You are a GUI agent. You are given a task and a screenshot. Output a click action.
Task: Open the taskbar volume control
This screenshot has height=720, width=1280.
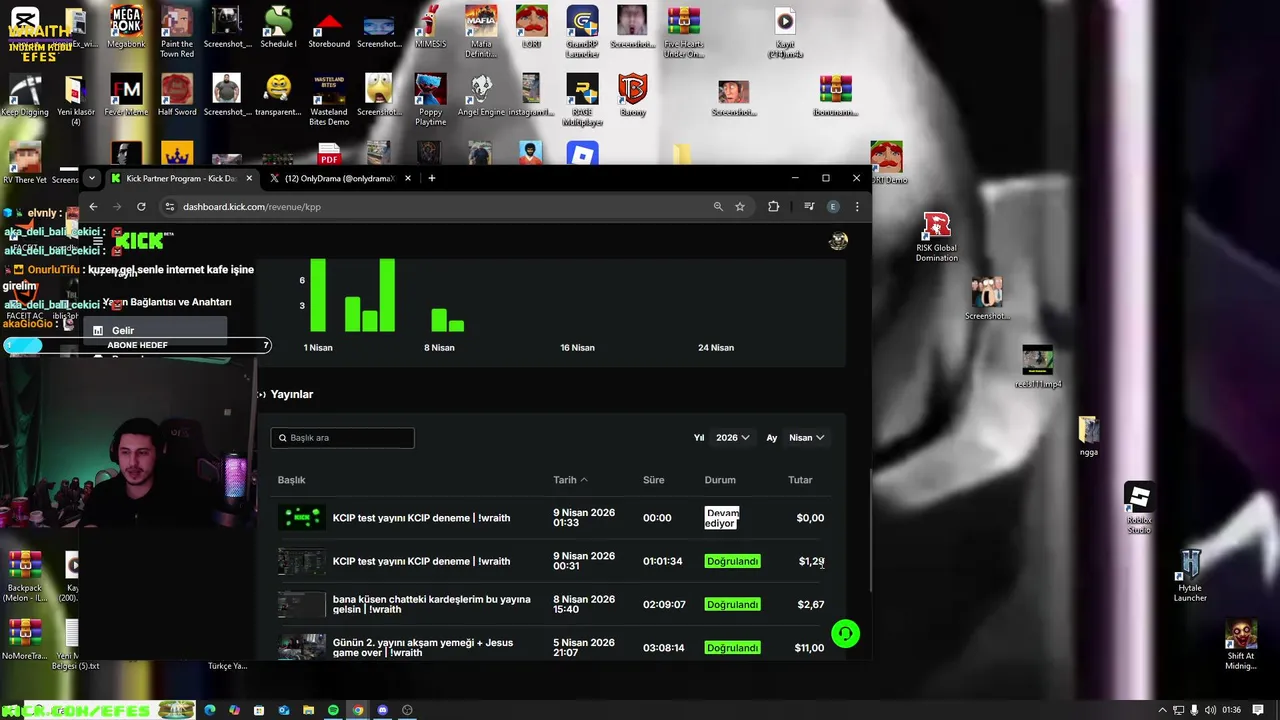click(x=1211, y=710)
